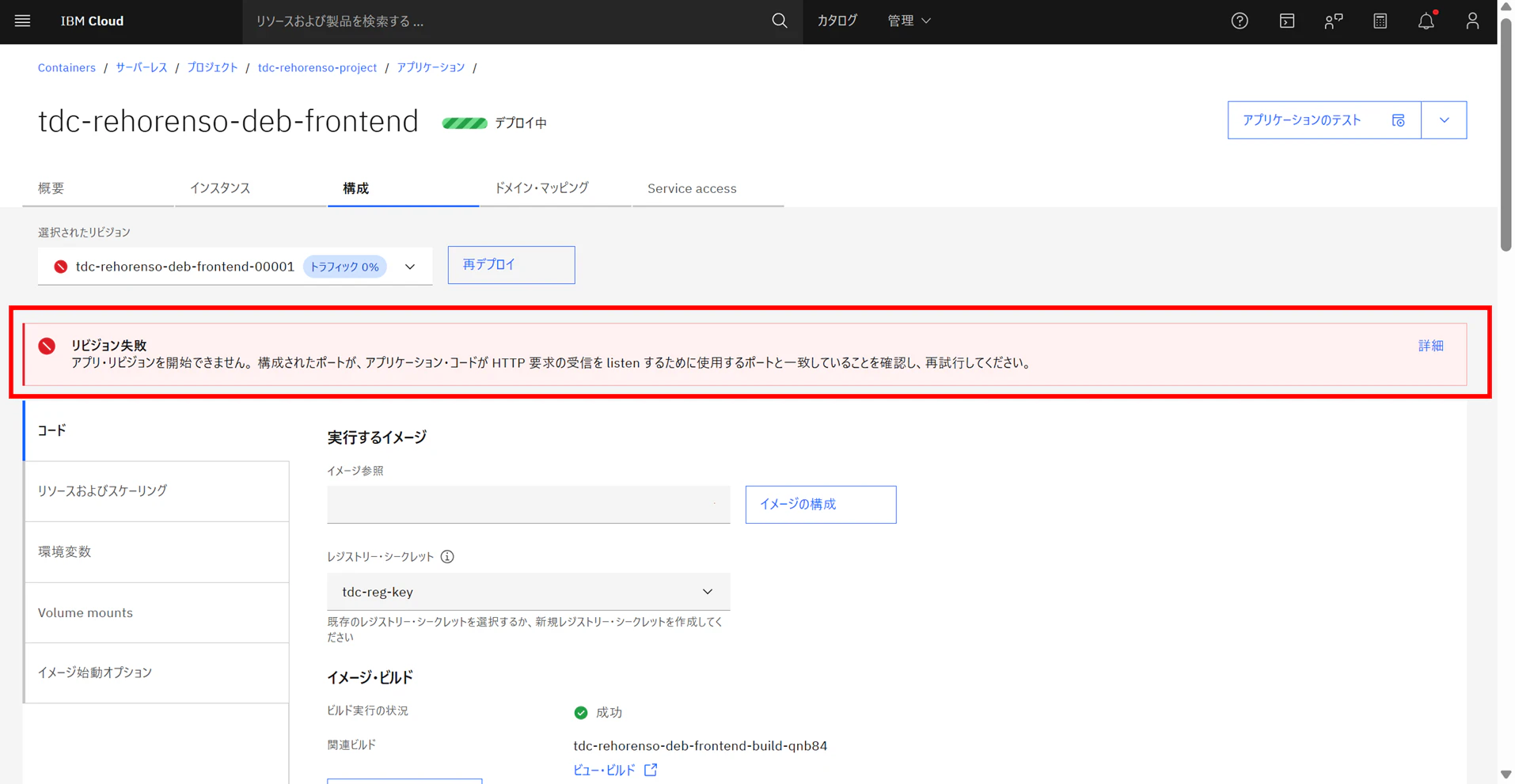This screenshot has height=784, width=1515.
Task: Focus the イメージ参照 input field
Action: coord(528,505)
